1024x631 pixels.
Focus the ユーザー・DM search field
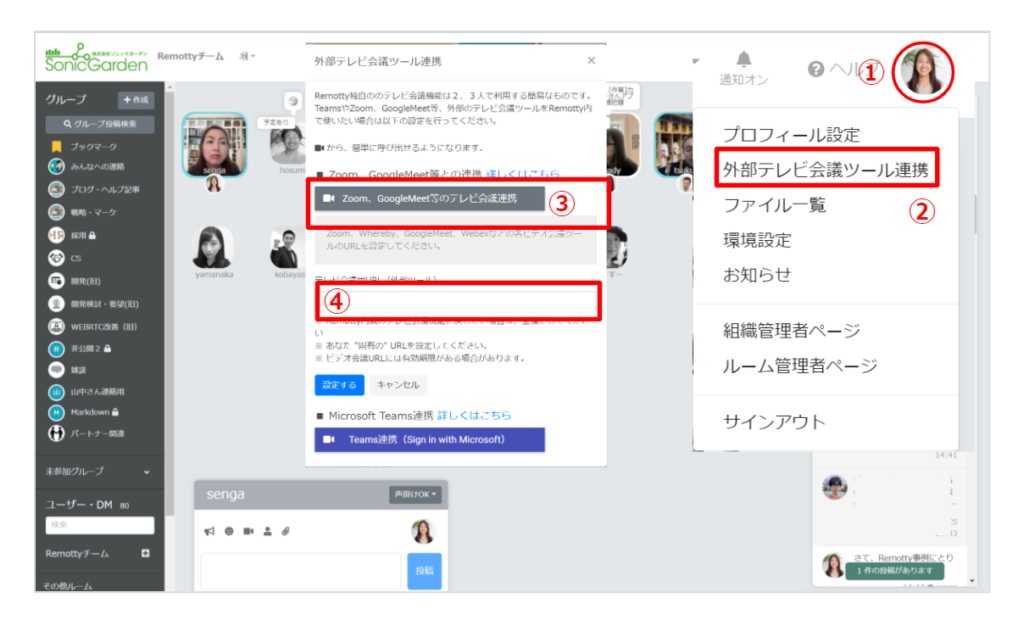click(100, 525)
